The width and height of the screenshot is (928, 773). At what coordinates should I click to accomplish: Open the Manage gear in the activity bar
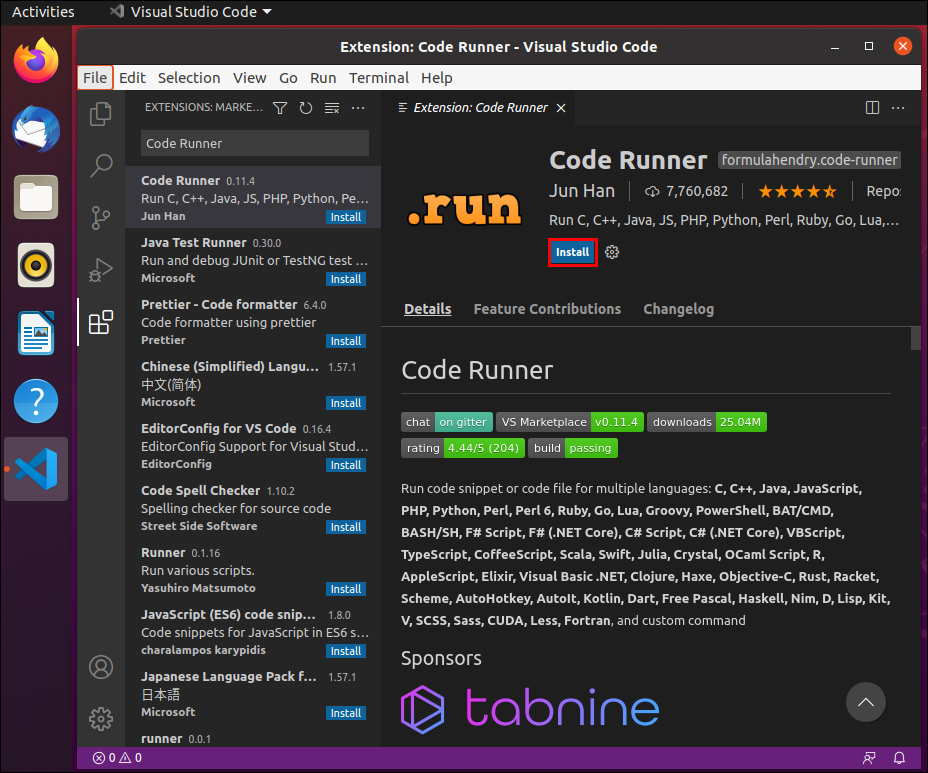(x=101, y=719)
